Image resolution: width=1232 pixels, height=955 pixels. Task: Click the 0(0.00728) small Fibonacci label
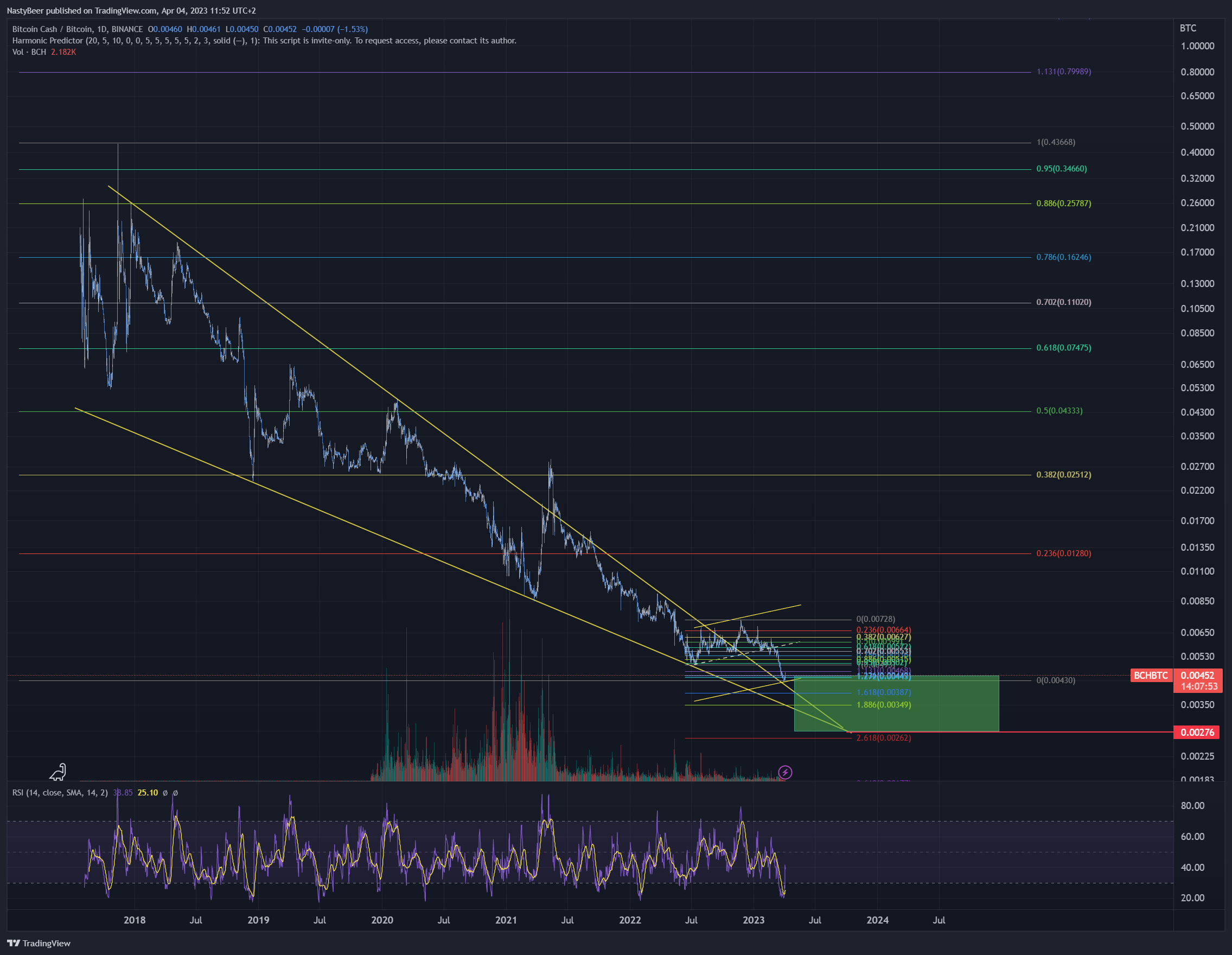876,619
